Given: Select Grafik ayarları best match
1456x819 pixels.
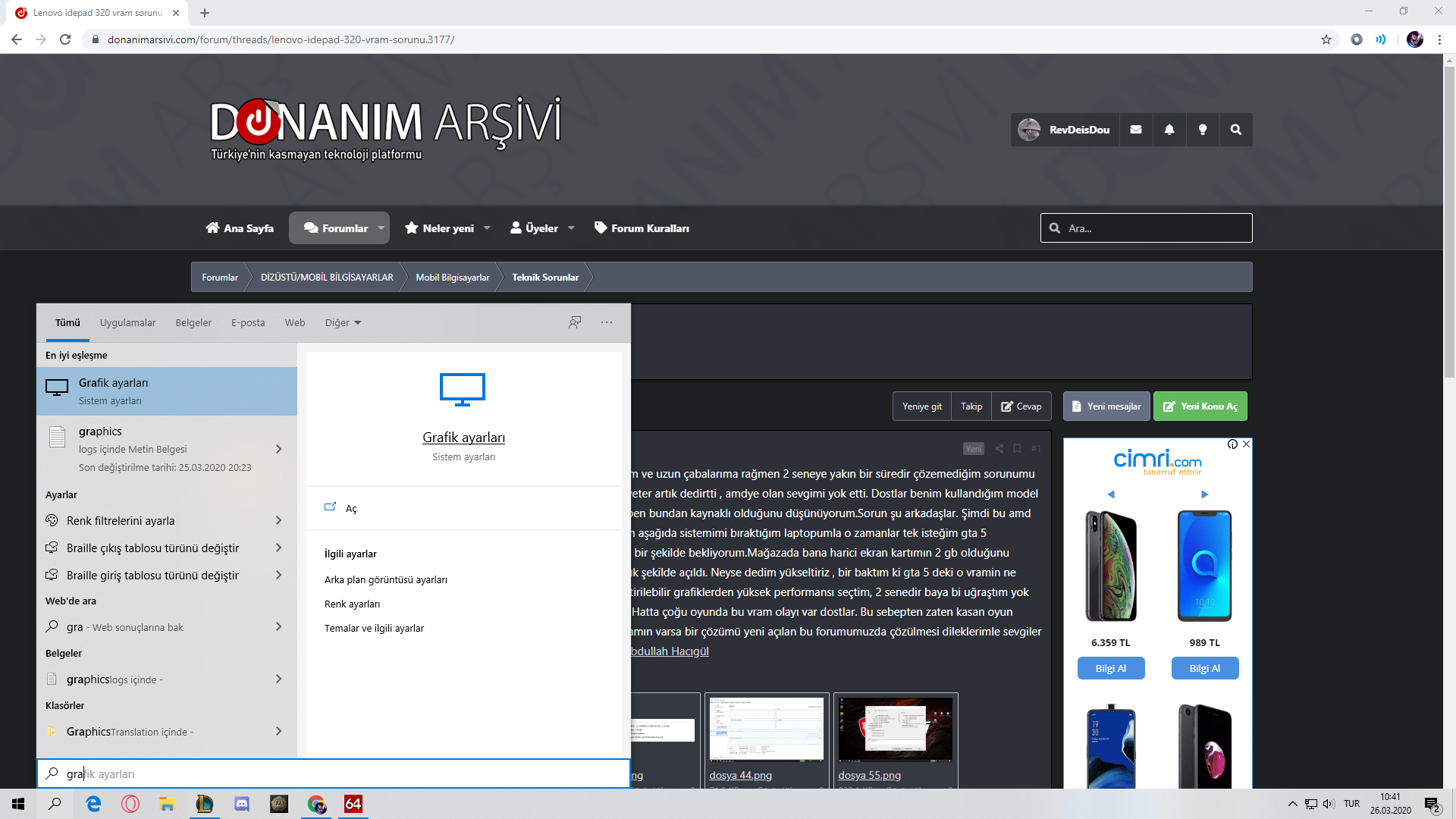Looking at the screenshot, I should click(167, 391).
